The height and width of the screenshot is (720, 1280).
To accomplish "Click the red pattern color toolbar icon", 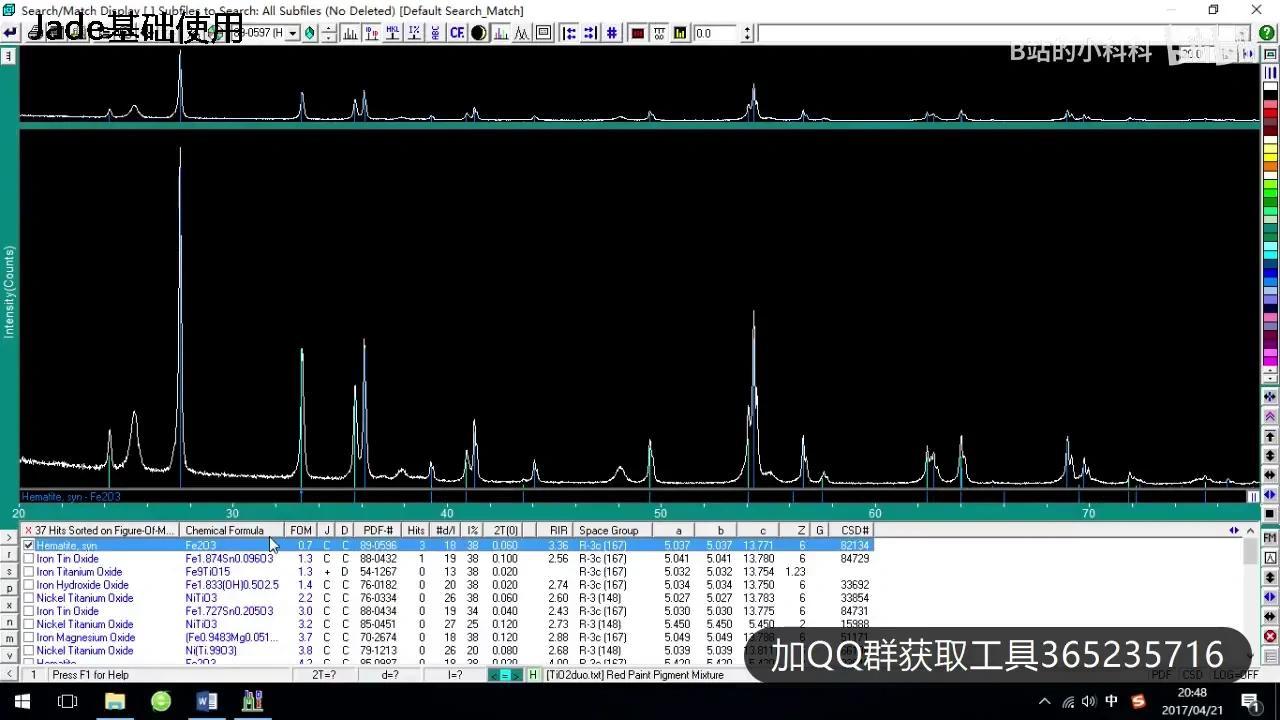I will (x=636, y=32).
